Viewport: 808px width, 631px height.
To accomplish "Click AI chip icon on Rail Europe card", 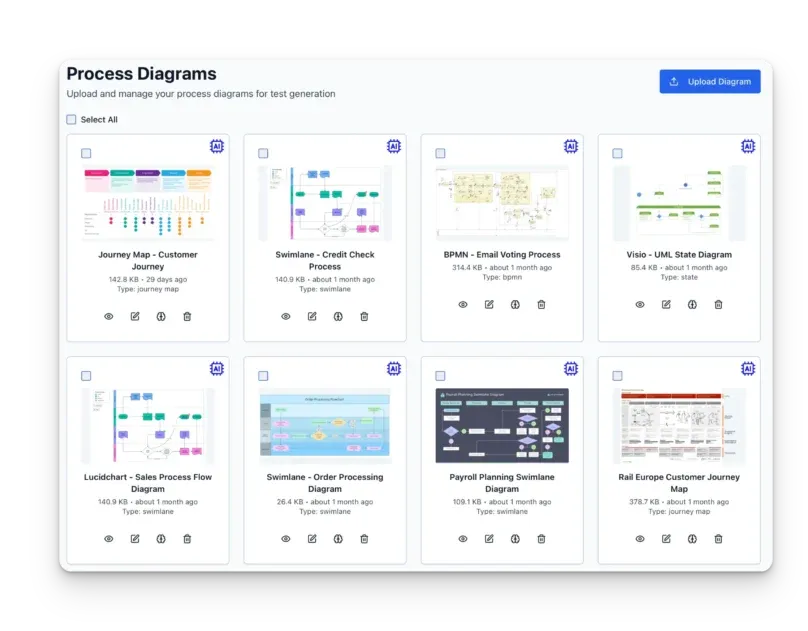I will click(748, 369).
